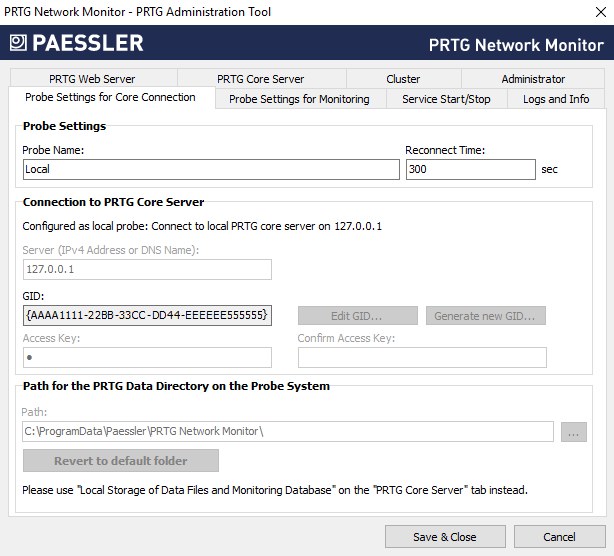The width and height of the screenshot is (614, 556).
Task: Open the Cluster tab
Action: [403, 79]
